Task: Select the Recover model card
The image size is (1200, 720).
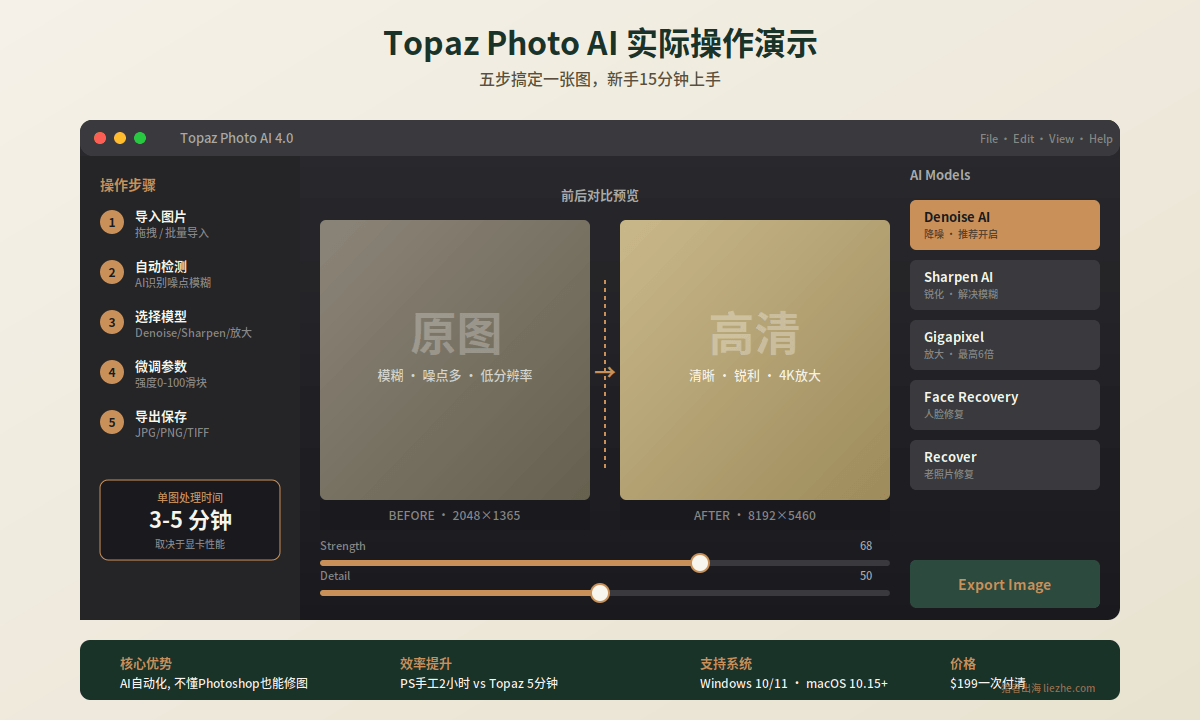Action: coord(1005,465)
